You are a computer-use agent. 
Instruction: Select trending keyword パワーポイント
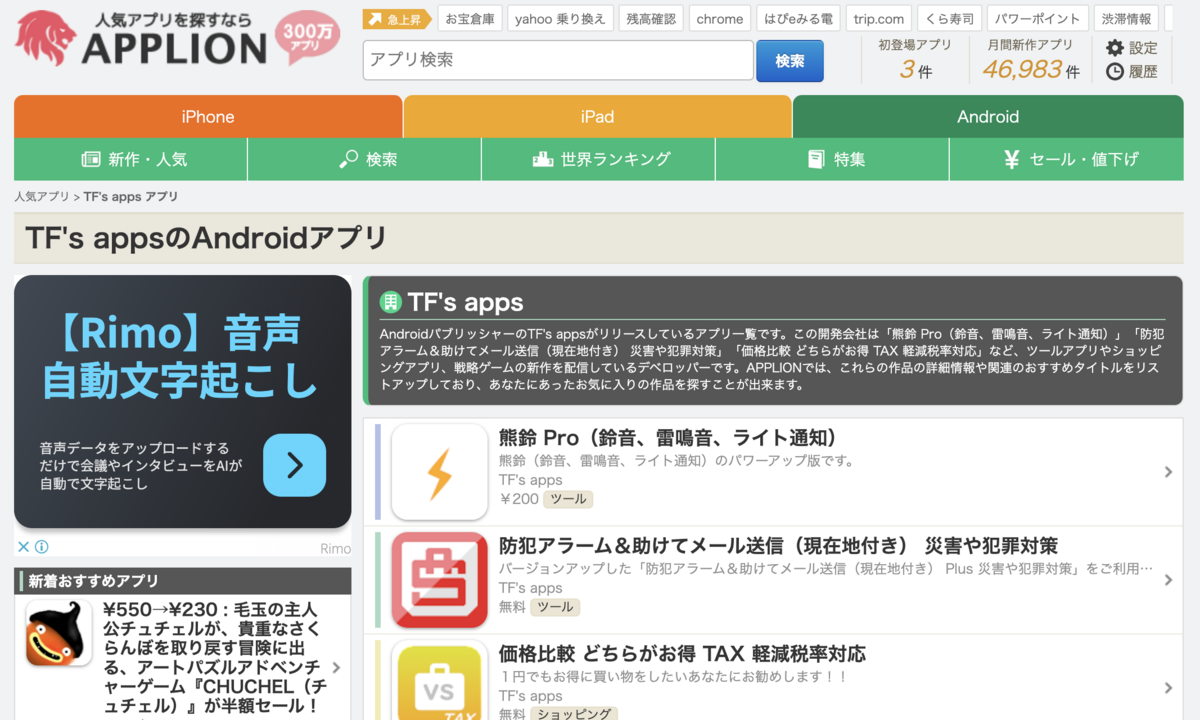(x=1039, y=19)
